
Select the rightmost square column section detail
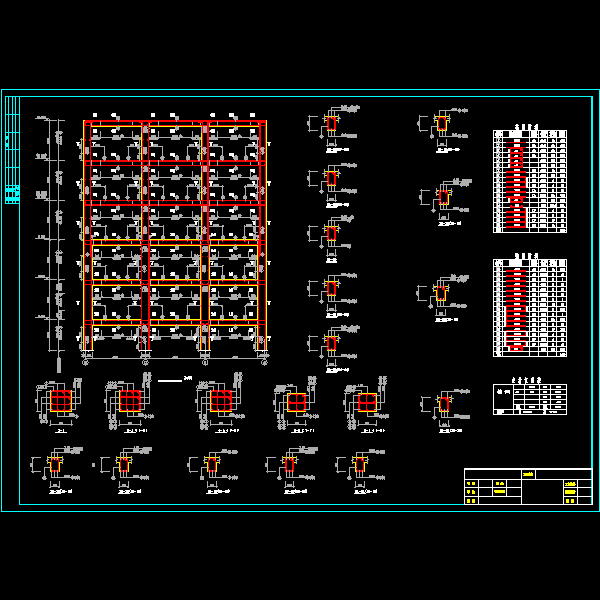pos(367,402)
